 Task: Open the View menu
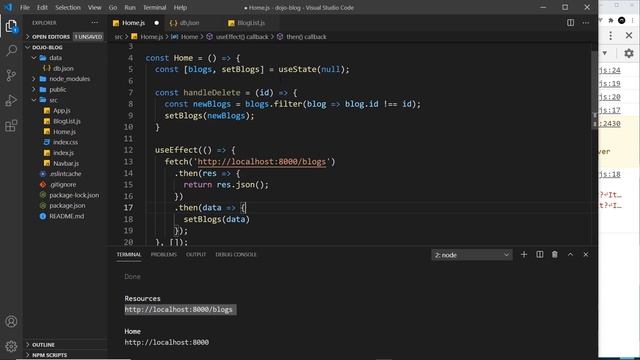(x=94, y=7)
